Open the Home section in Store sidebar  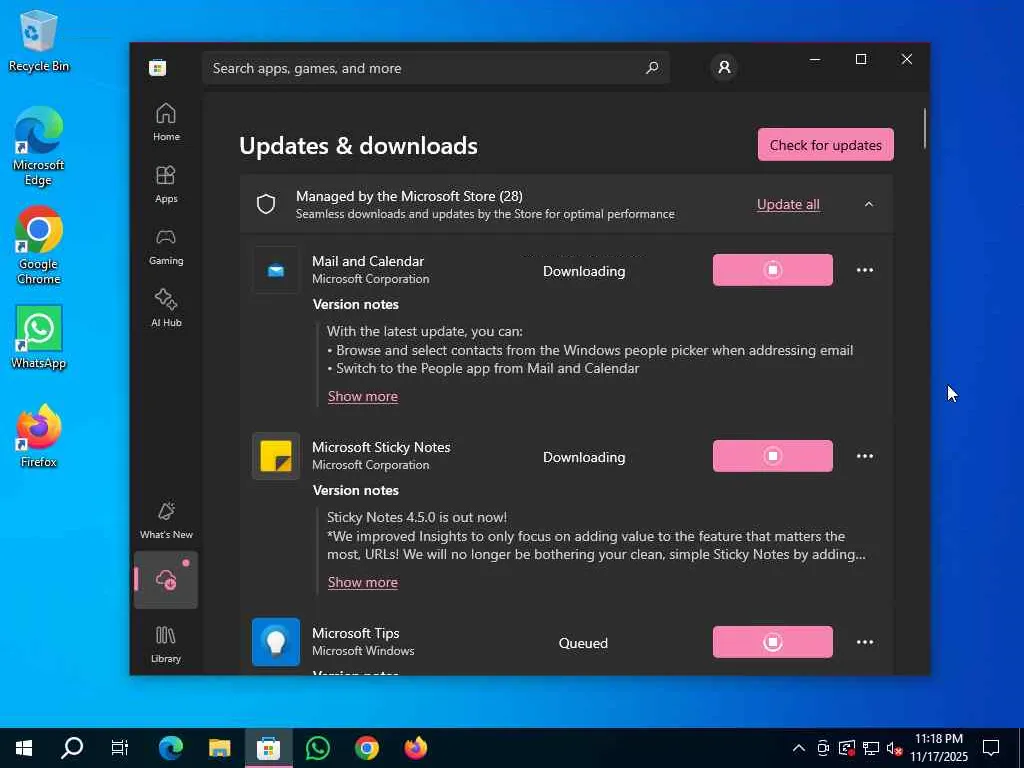click(166, 122)
